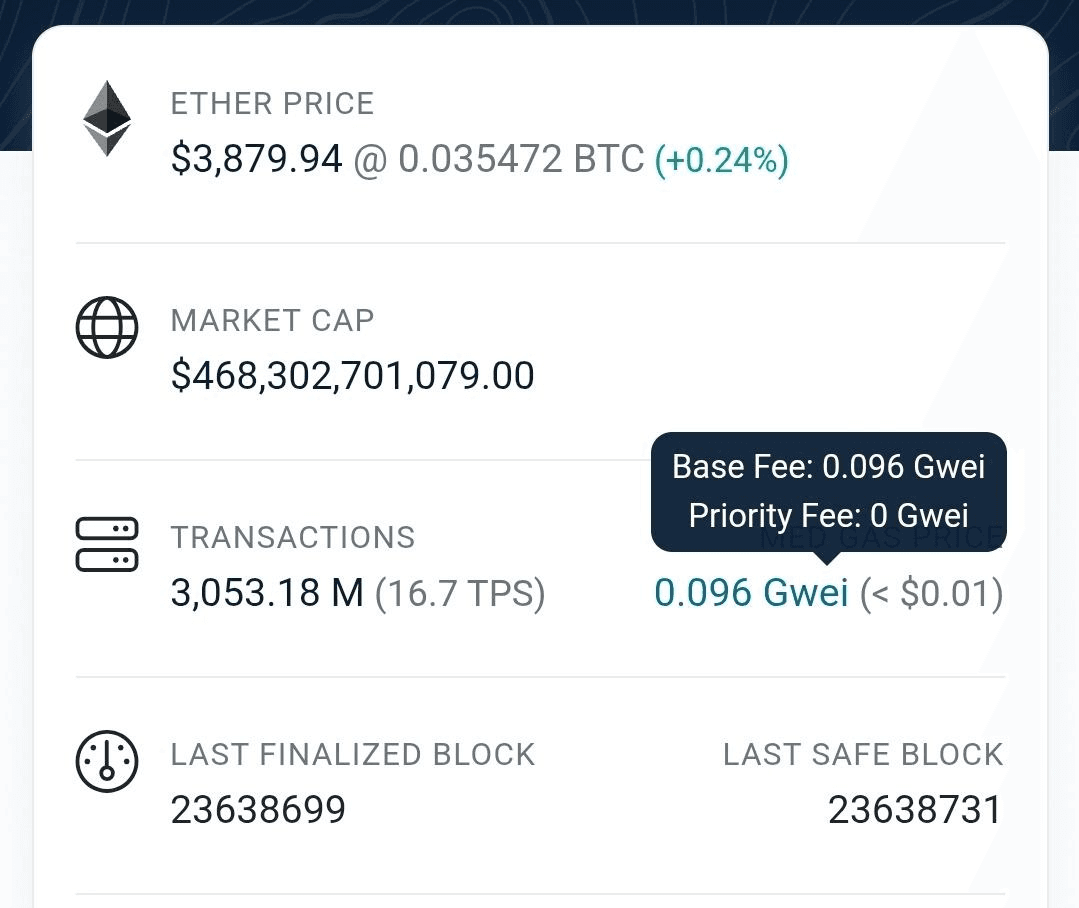This screenshot has height=908, width=1079.
Task: Click the Market Cap globe icon
Action: 106,327
